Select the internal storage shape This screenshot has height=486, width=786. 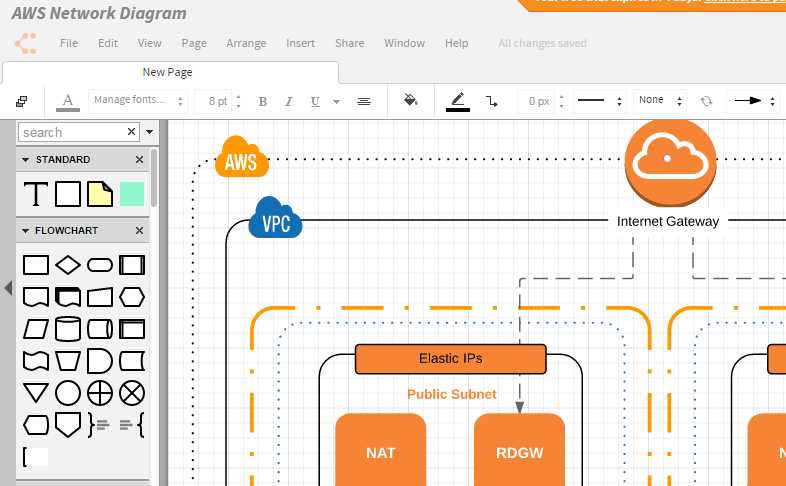point(132,329)
